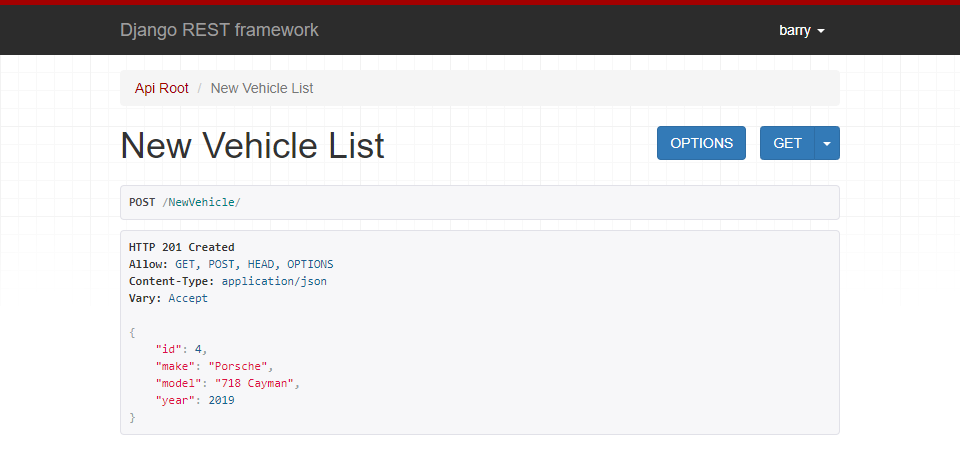Expand the GET format dropdown caret
This screenshot has height=455, width=960.
coord(827,143)
